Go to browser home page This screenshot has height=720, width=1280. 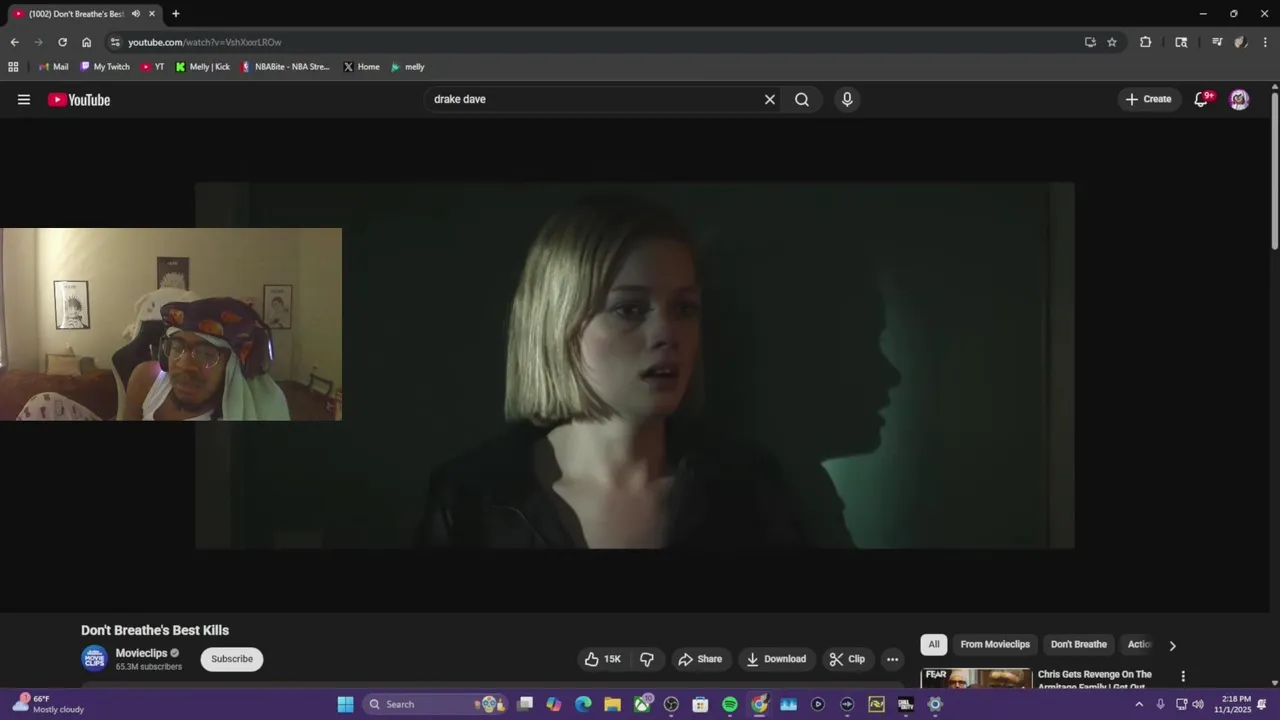(x=86, y=42)
